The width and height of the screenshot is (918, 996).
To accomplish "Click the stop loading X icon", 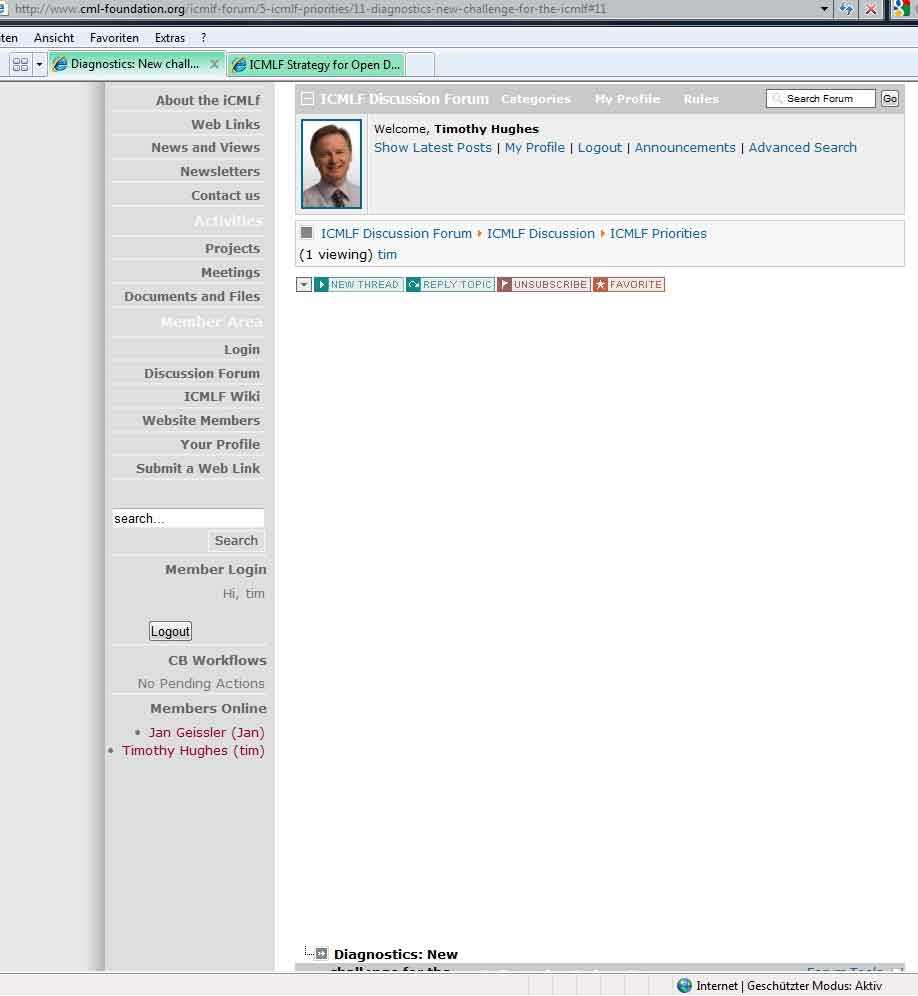I will [x=871, y=9].
